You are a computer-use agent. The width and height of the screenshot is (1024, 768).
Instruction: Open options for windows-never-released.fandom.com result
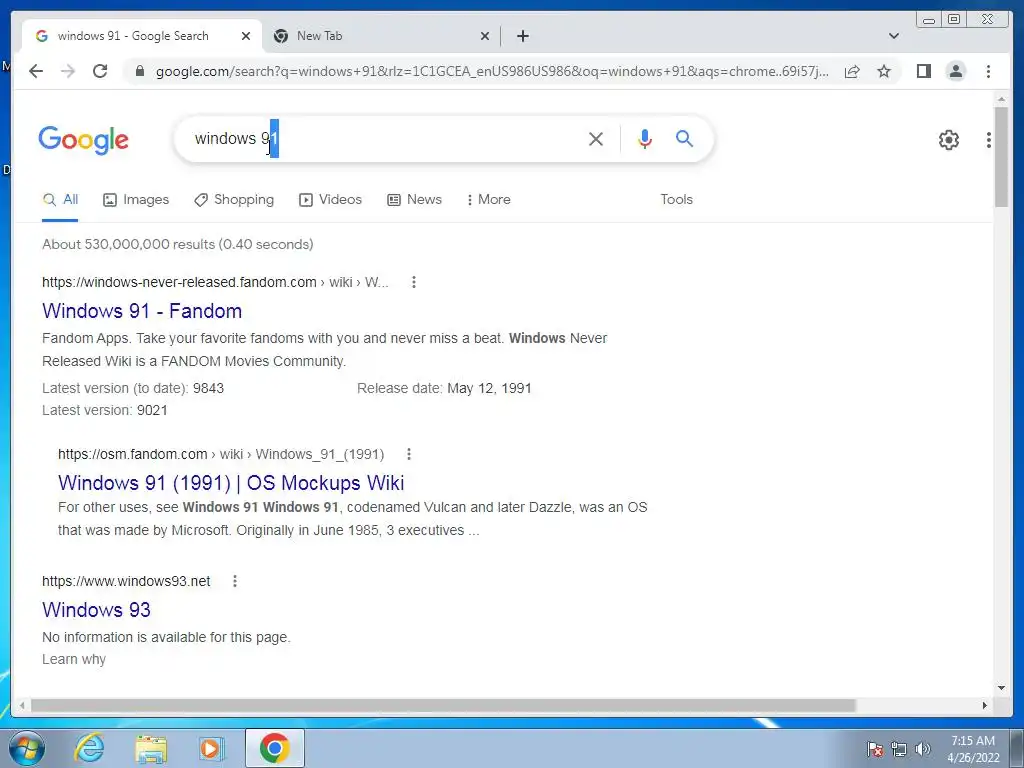click(413, 282)
